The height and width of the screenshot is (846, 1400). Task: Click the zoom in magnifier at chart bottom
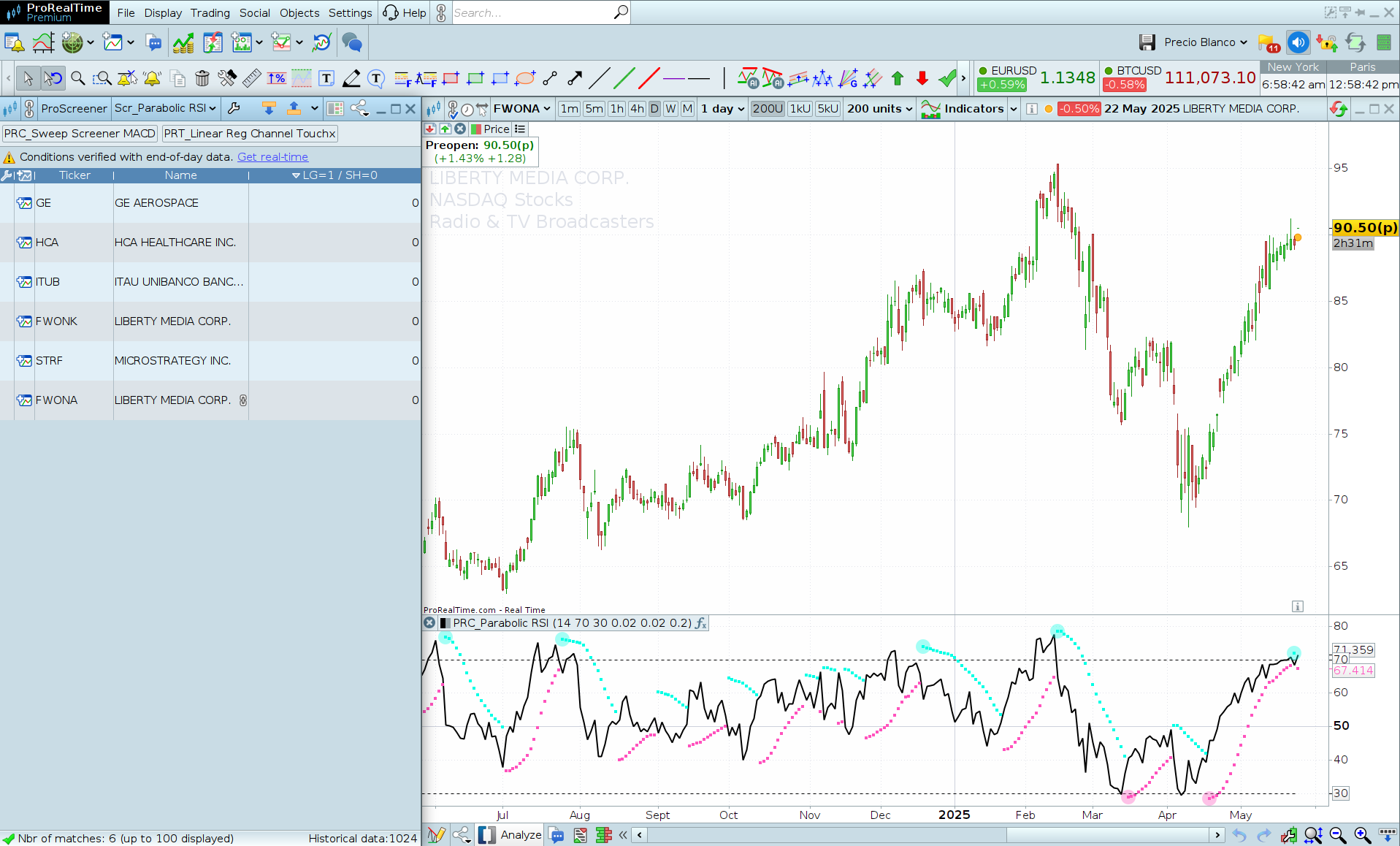(1362, 834)
